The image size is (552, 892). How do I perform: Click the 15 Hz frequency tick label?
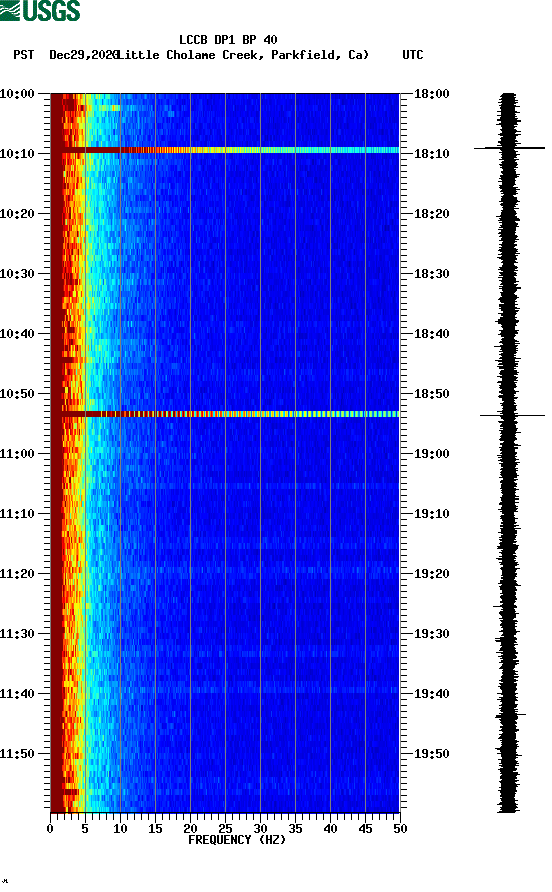(x=155, y=829)
